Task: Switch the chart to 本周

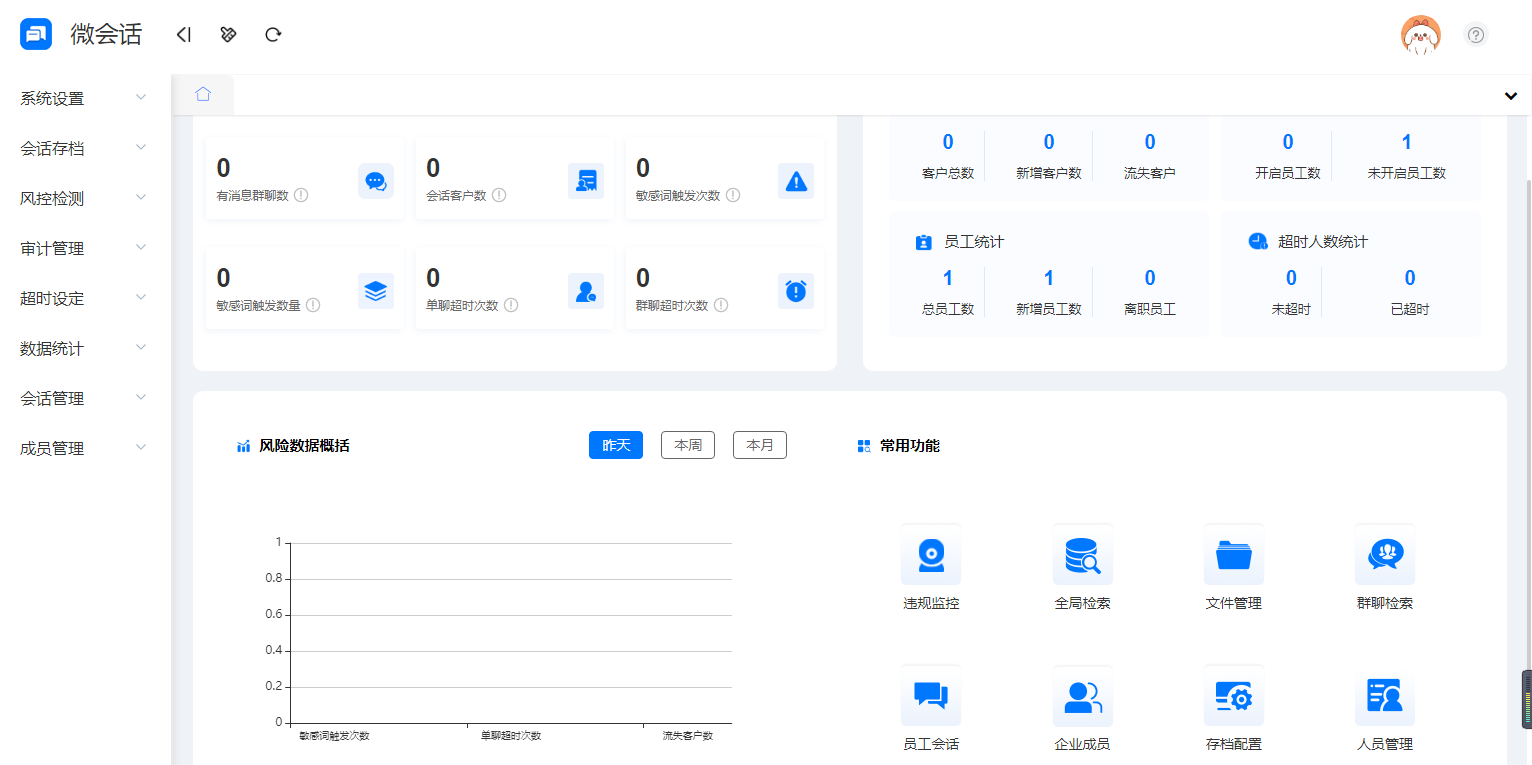Action: tap(687, 445)
